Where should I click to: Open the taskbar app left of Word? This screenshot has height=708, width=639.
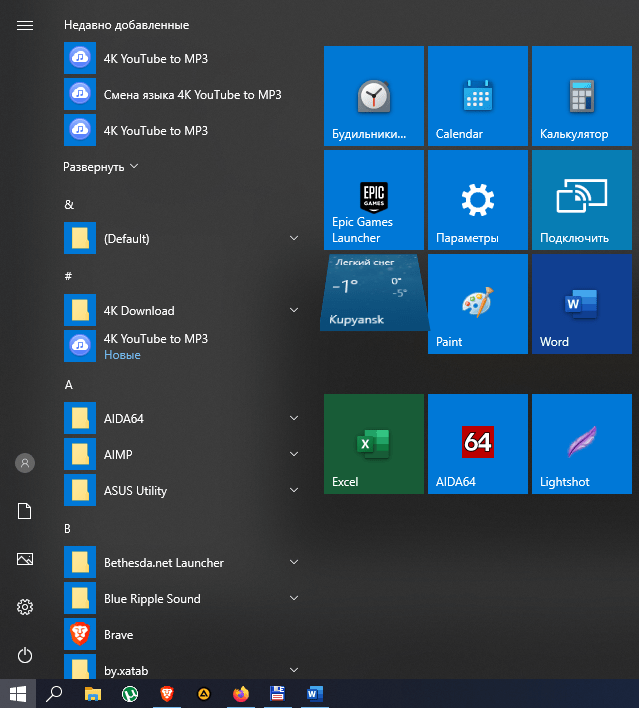coord(278,694)
